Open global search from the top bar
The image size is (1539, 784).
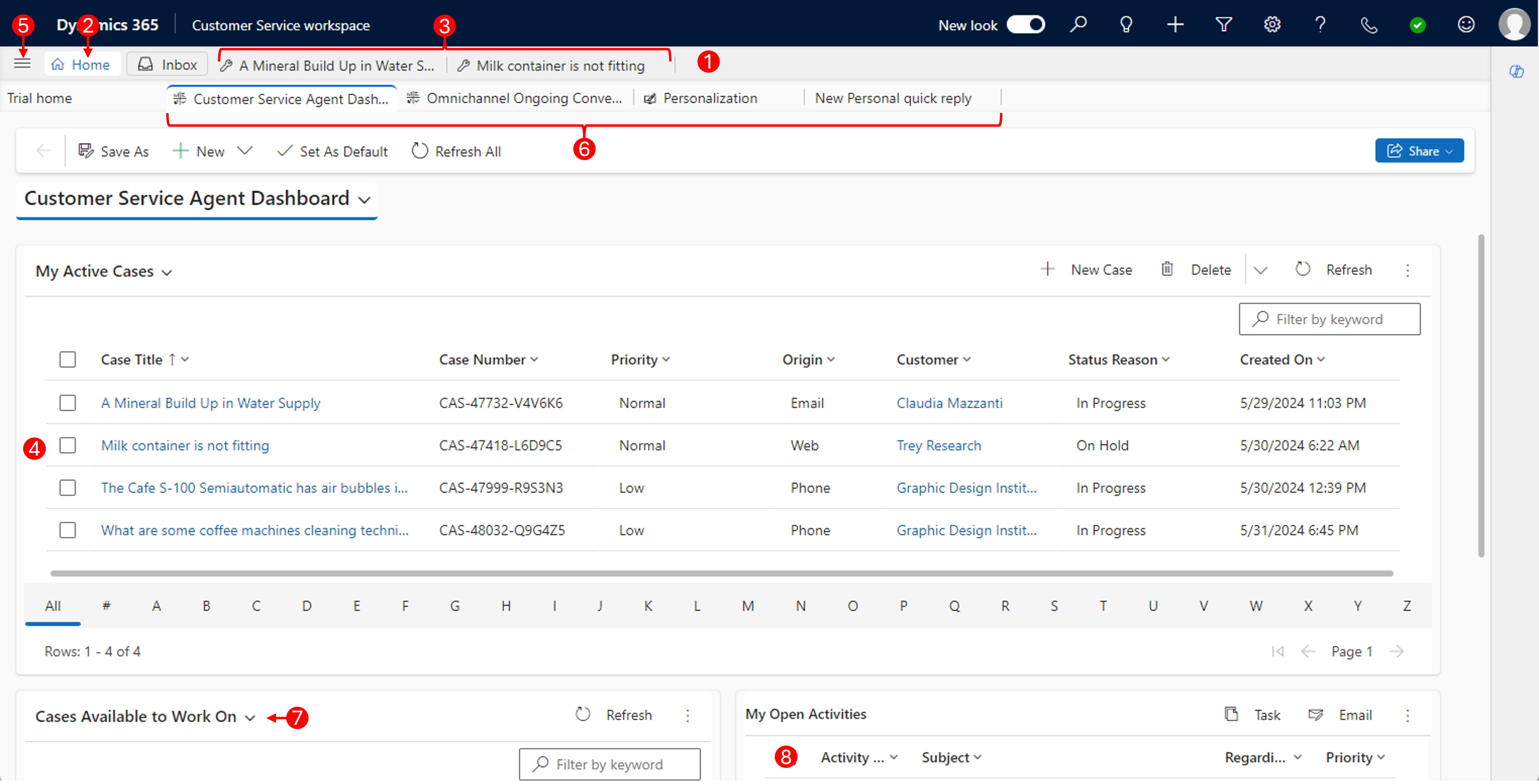click(x=1079, y=24)
